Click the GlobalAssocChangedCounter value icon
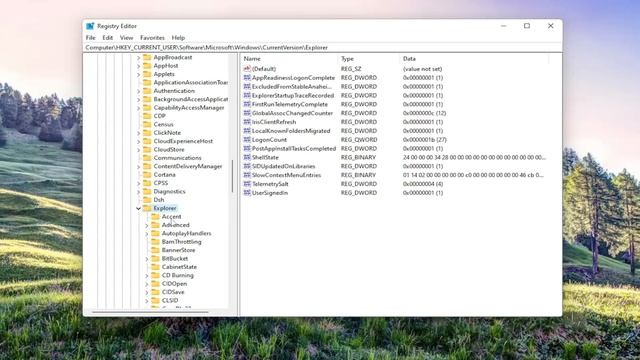This screenshot has width=640, height=360. [x=247, y=113]
